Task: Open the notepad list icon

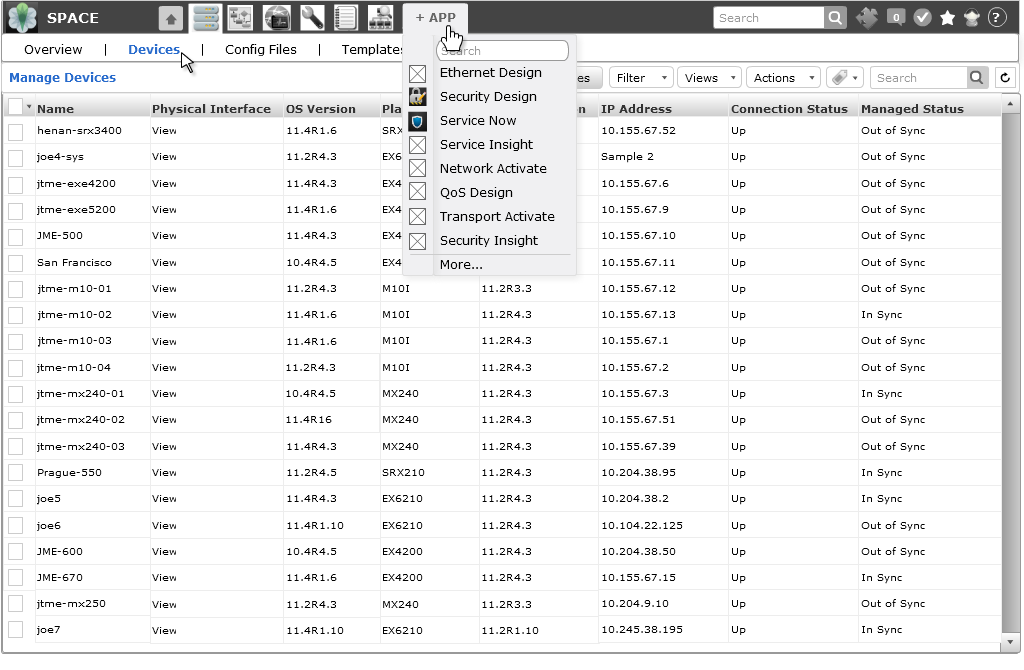Action: coord(345,18)
